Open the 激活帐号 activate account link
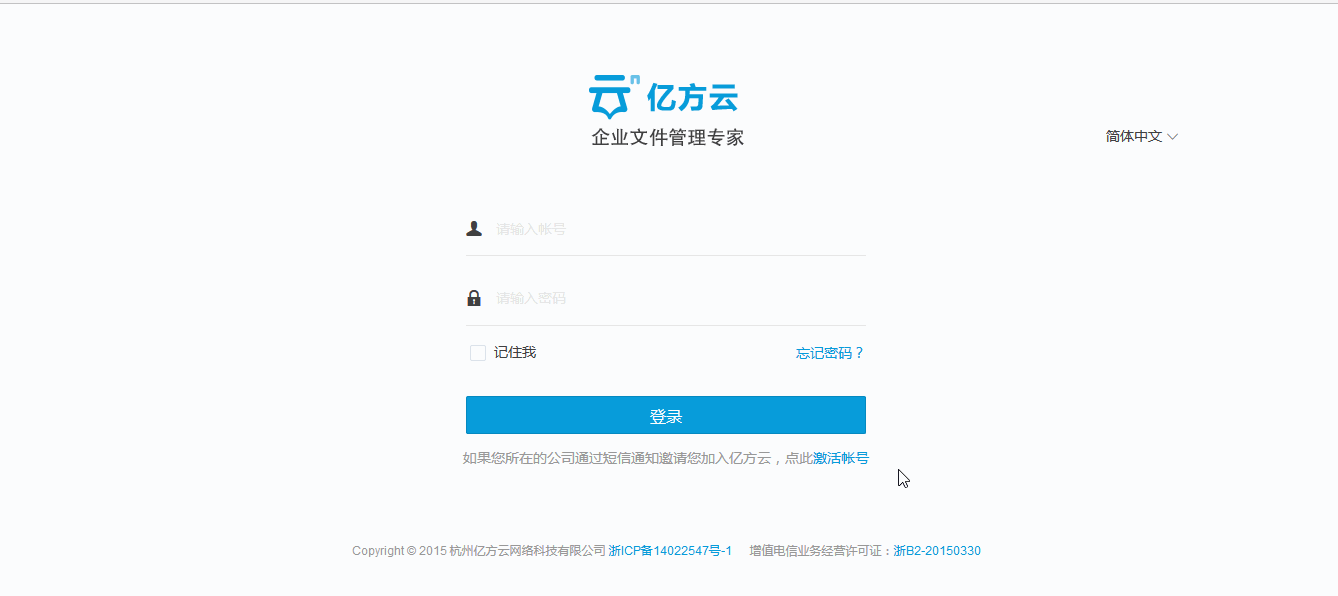 pyautogui.click(x=841, y=458)
